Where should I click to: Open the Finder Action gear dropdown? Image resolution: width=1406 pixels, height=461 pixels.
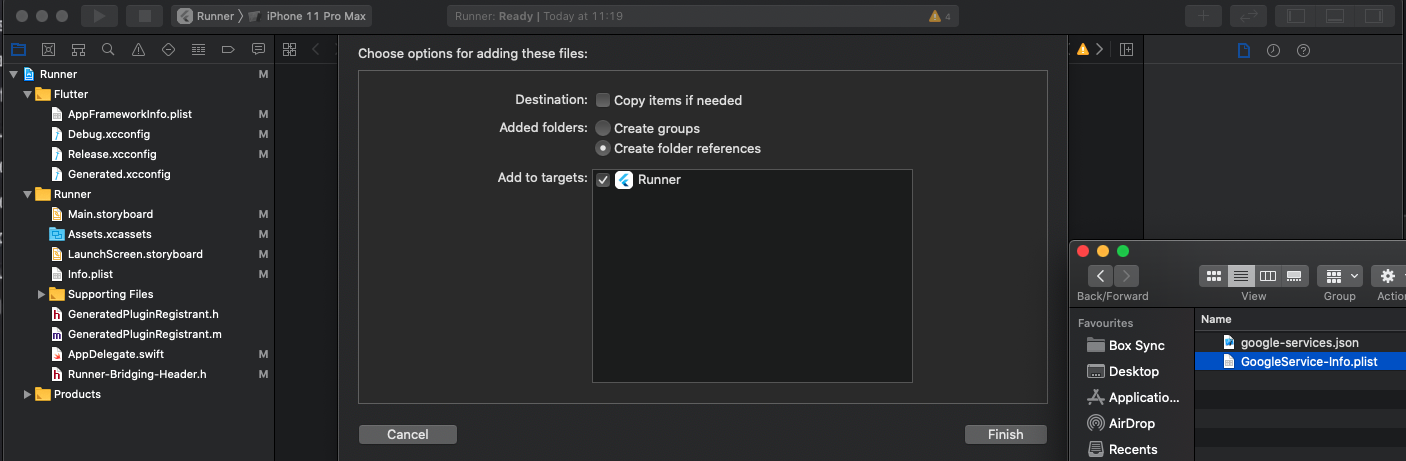tap(1388, 276)
